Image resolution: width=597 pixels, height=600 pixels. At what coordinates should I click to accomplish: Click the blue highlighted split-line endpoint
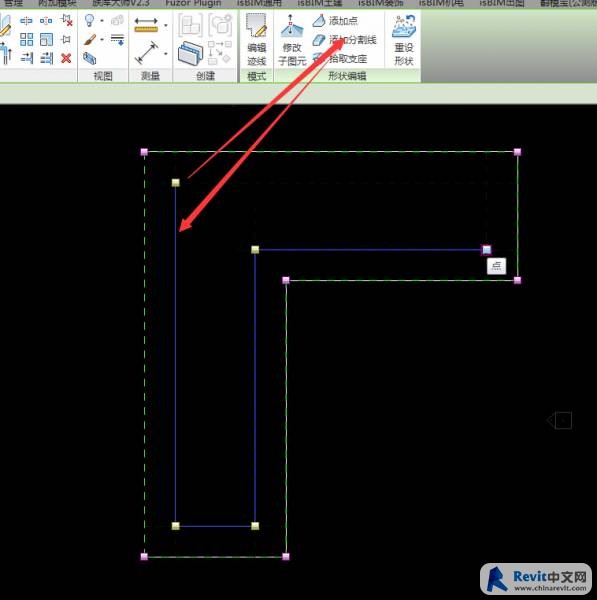coord(486,250)
